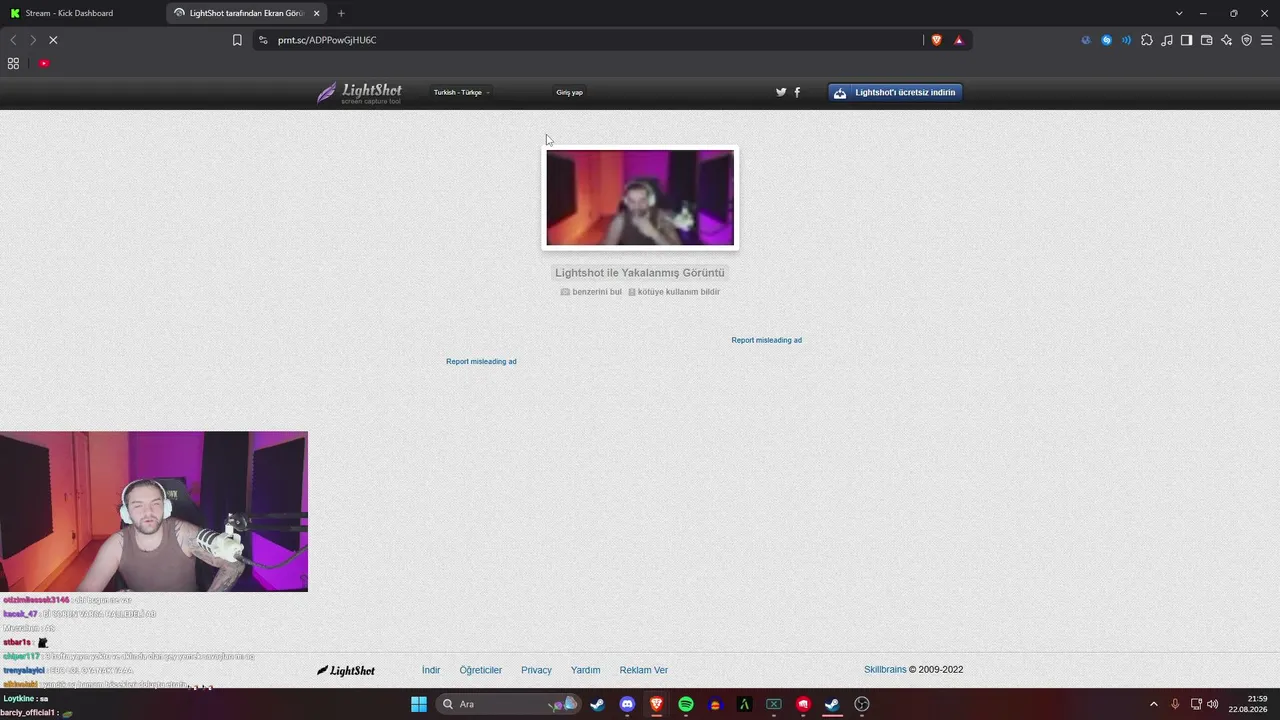Open Lightshot's Facebook page icon

tap(797, 92)
